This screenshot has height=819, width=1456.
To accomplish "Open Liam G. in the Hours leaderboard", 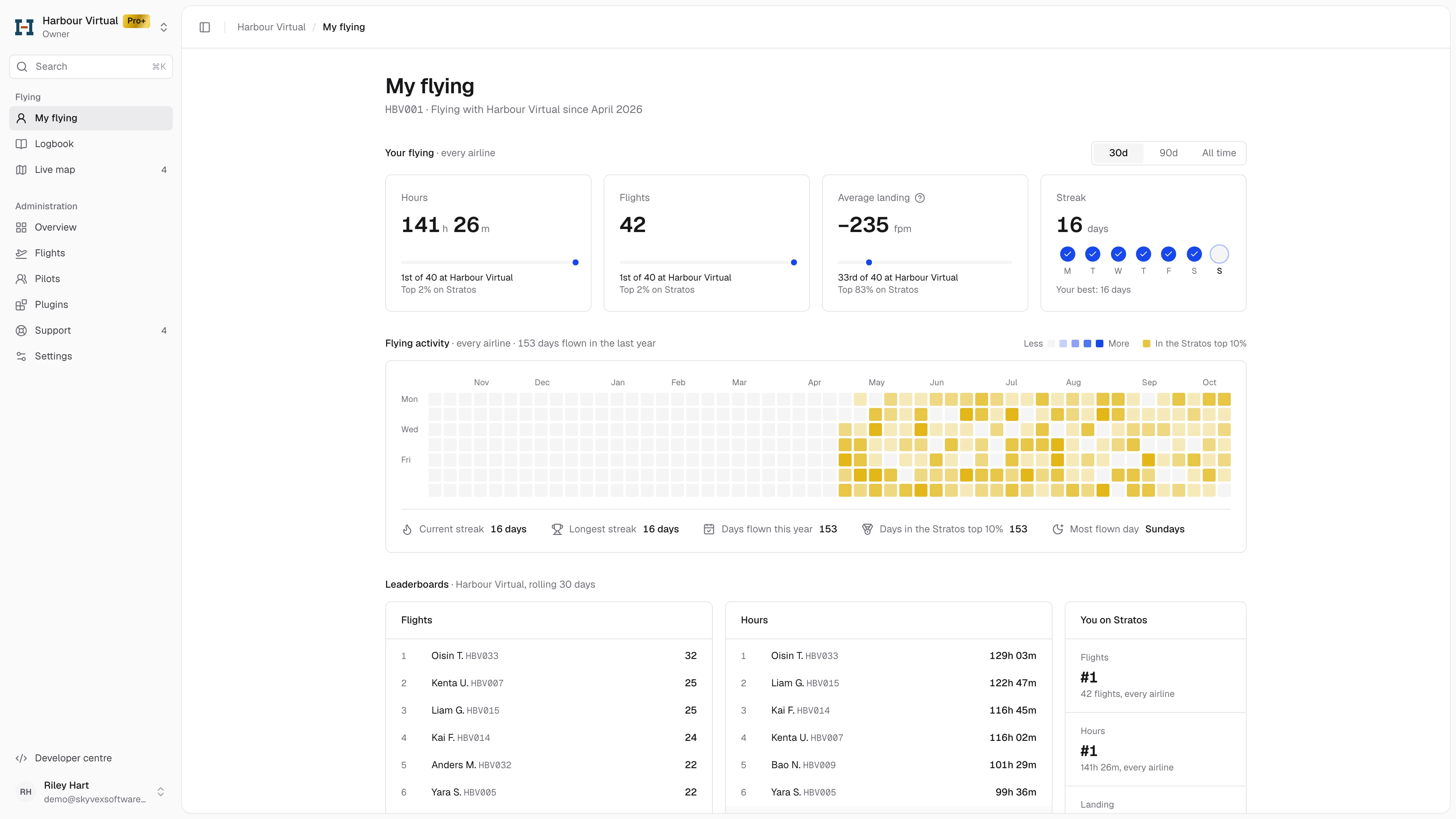I will (x=888, y=683).
